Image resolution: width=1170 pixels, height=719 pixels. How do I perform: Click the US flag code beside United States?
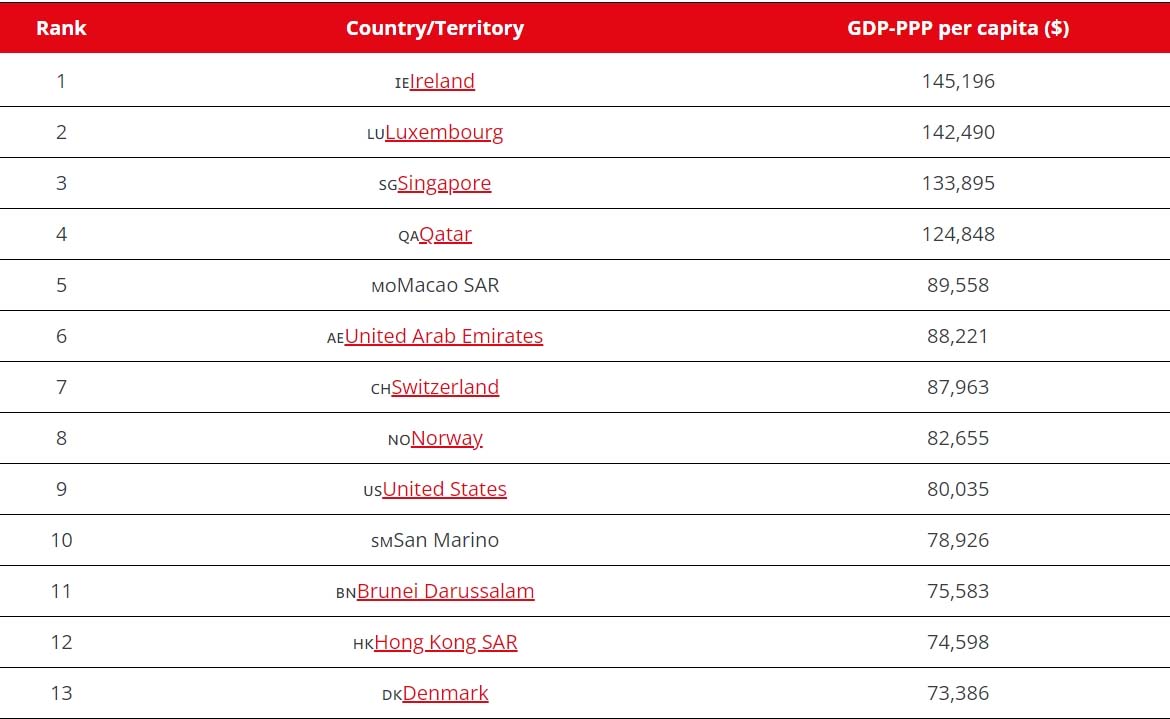coord(373,492)
